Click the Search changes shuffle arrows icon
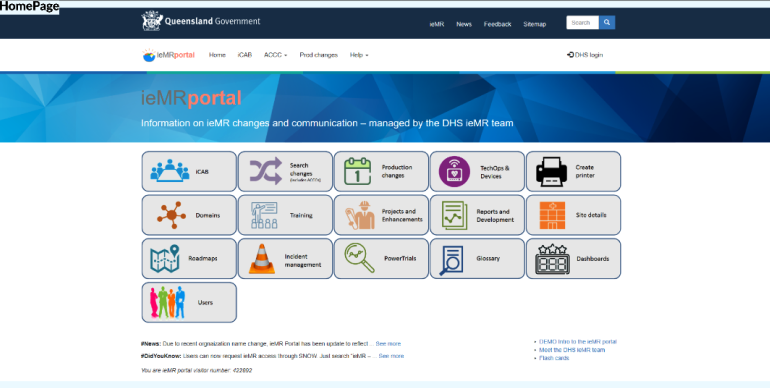The image size is (770, 388). 266,171
